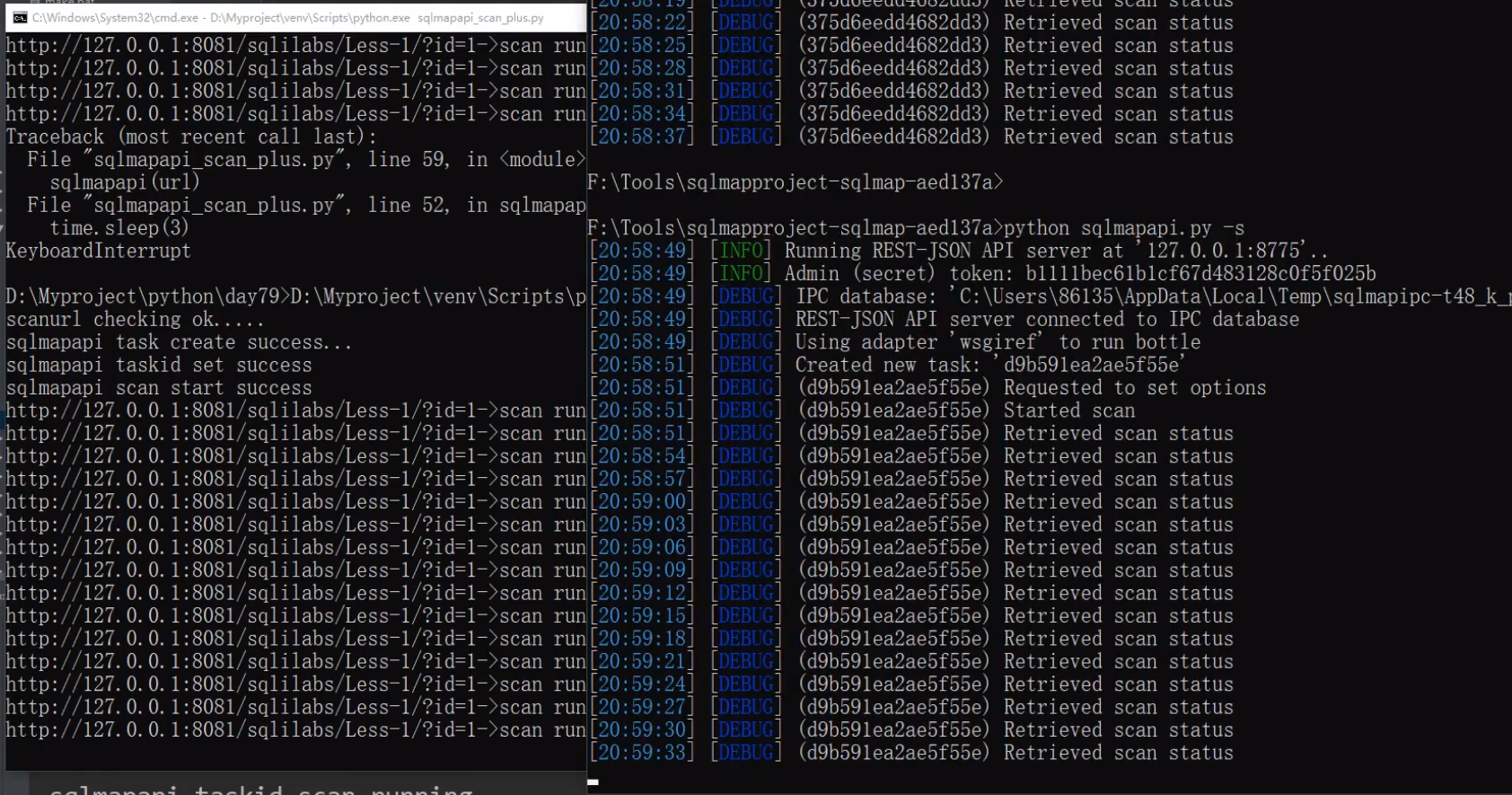
Task: Click the INFO tag on the Admin token row
Action: [x=741, y=273]
